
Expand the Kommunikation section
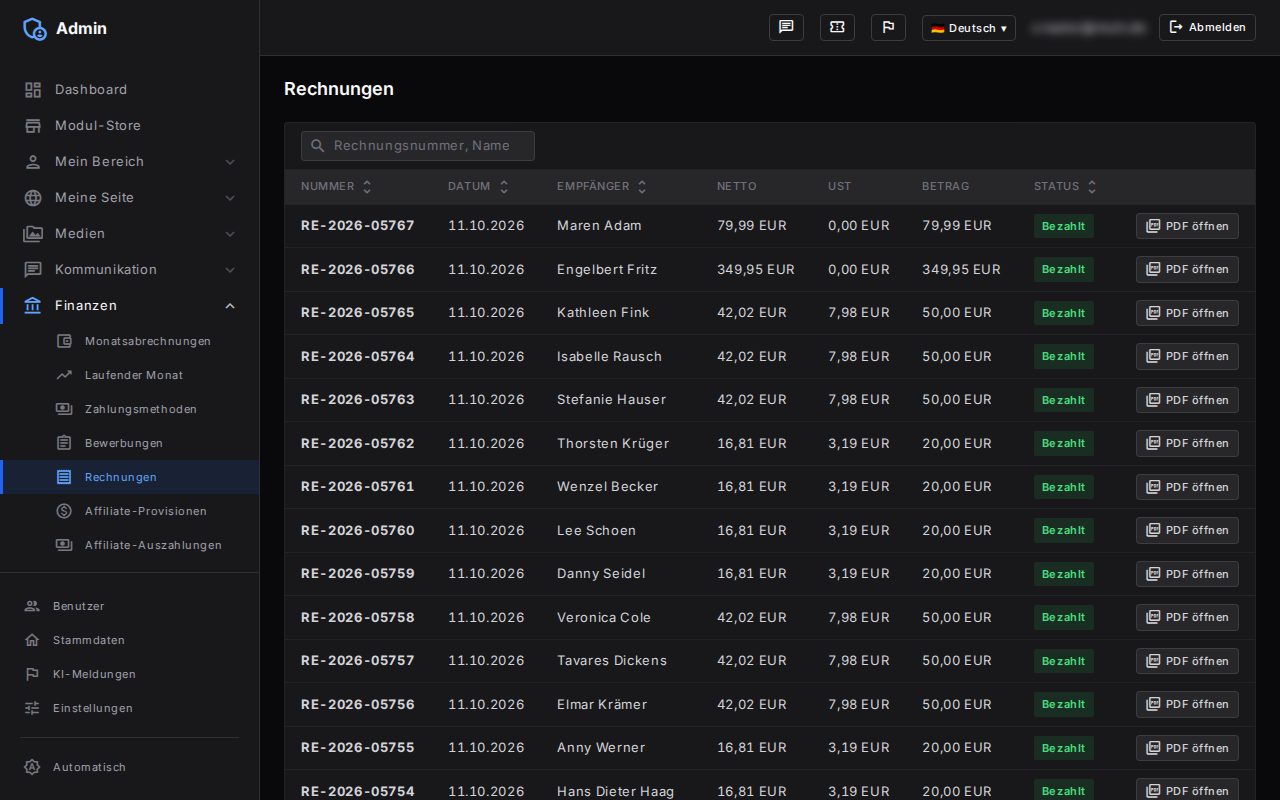point(130,270)
